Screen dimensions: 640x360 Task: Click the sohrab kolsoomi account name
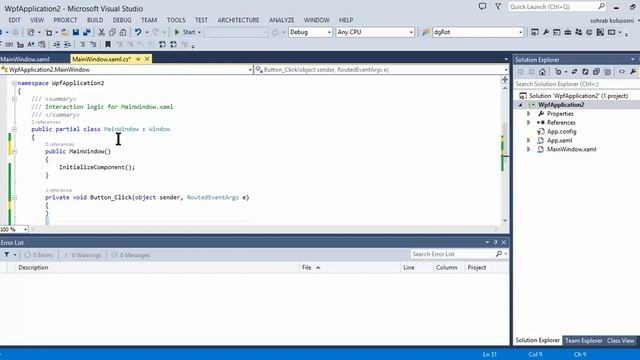click(611, 20)
